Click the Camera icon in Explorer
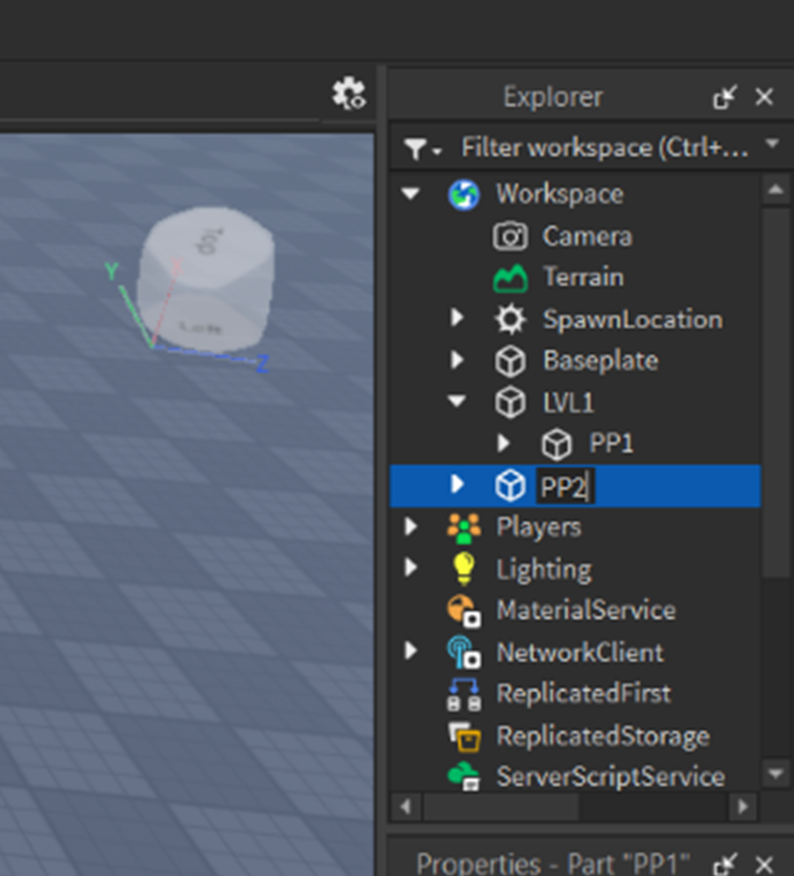 click(510, 236)
